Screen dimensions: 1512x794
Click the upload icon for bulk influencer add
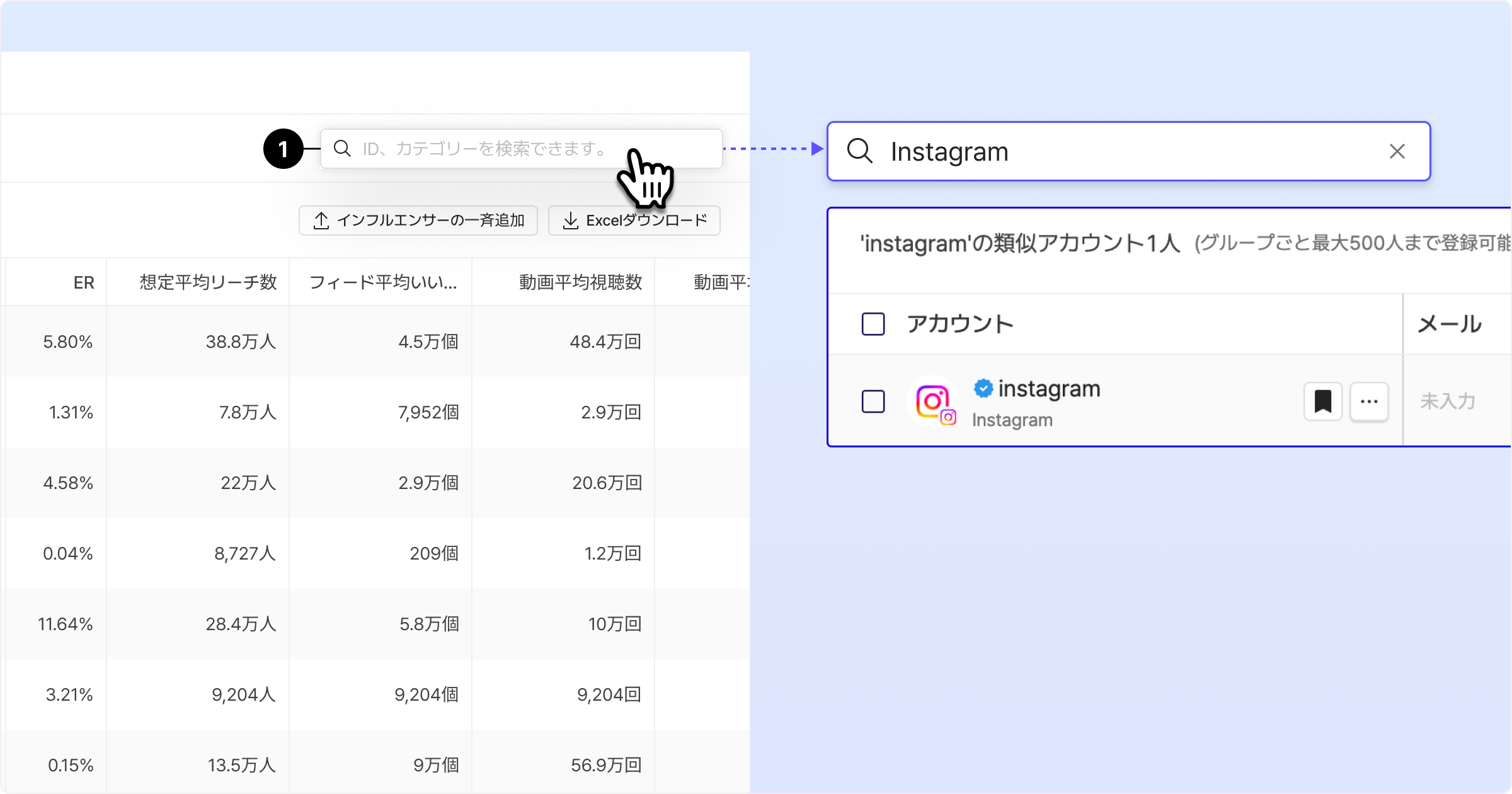click(321, 221)
